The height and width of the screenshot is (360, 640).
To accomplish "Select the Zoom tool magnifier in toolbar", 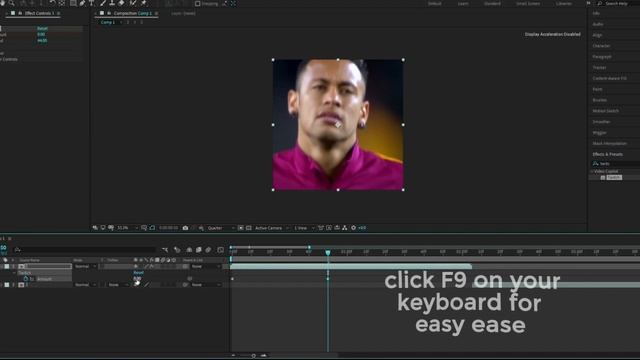I will (x=11, y=3).
